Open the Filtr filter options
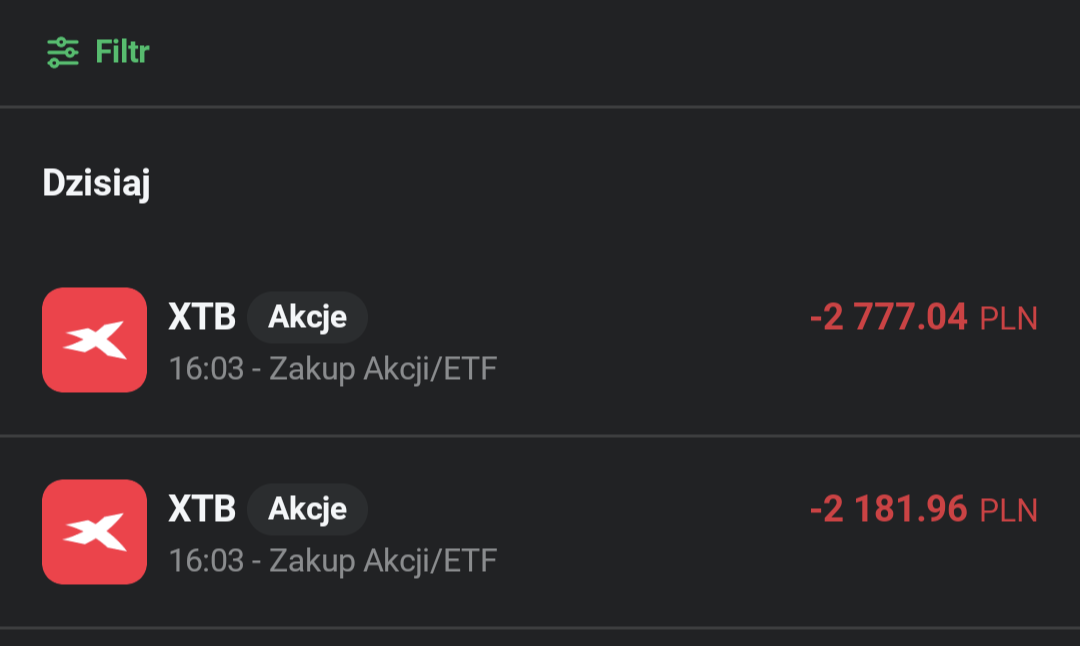The height and width of the screenshot is (646, 1080). click(122, 52)
